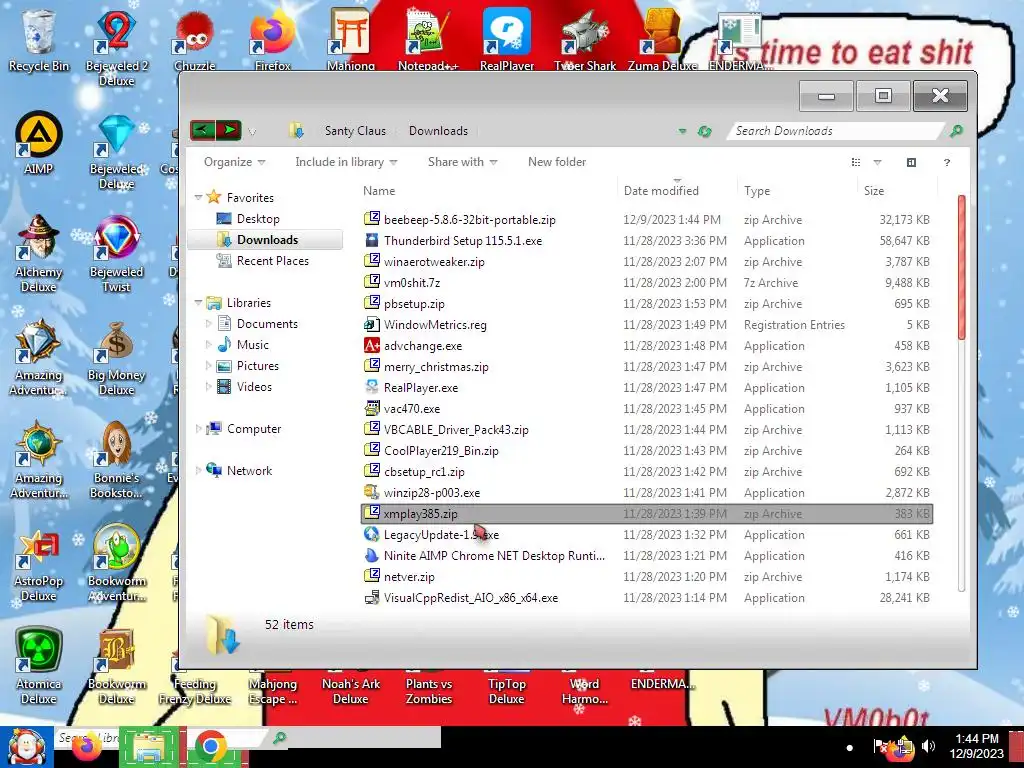Expand the Computer tree node

click(x=199, y=429)
